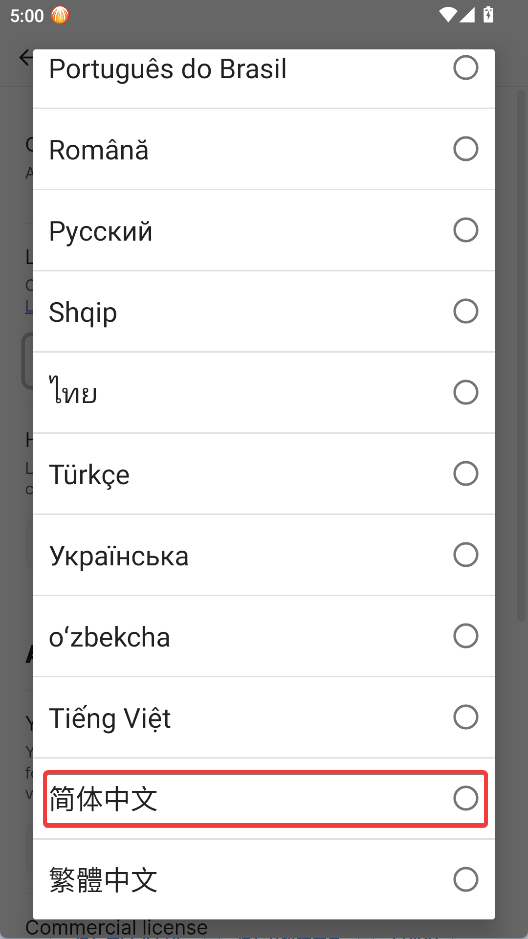
Task: Select Українська radio button
Action: (x=465, y=555)
